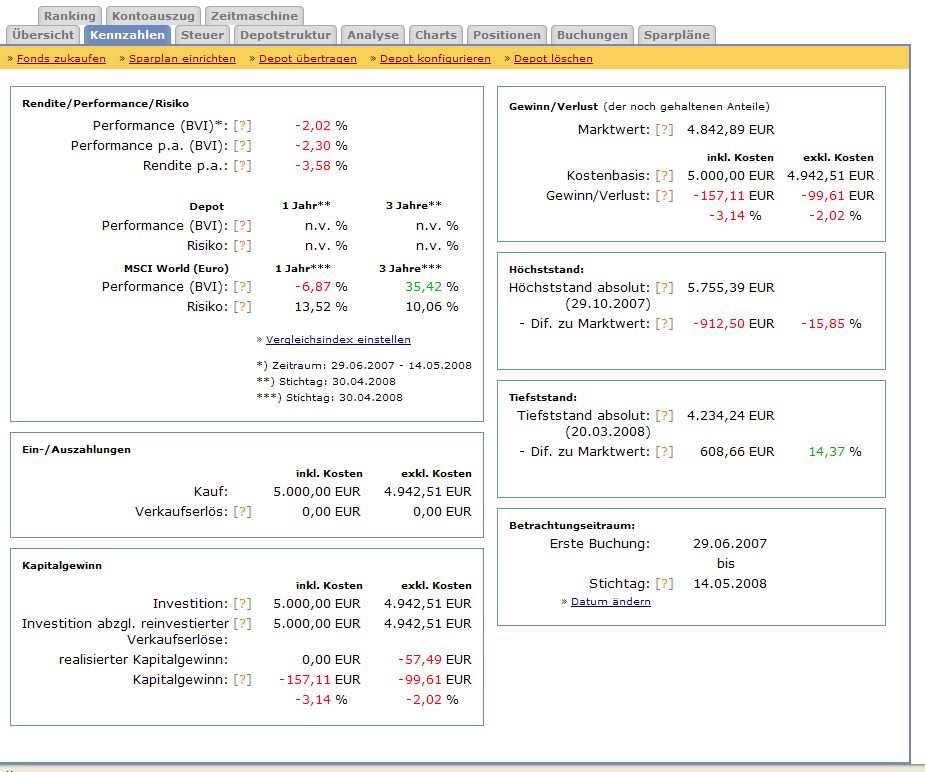This screenshot has width=925, height=772.
Task: Switch to the Kontoauszug tab
Action: pos(153,16)
